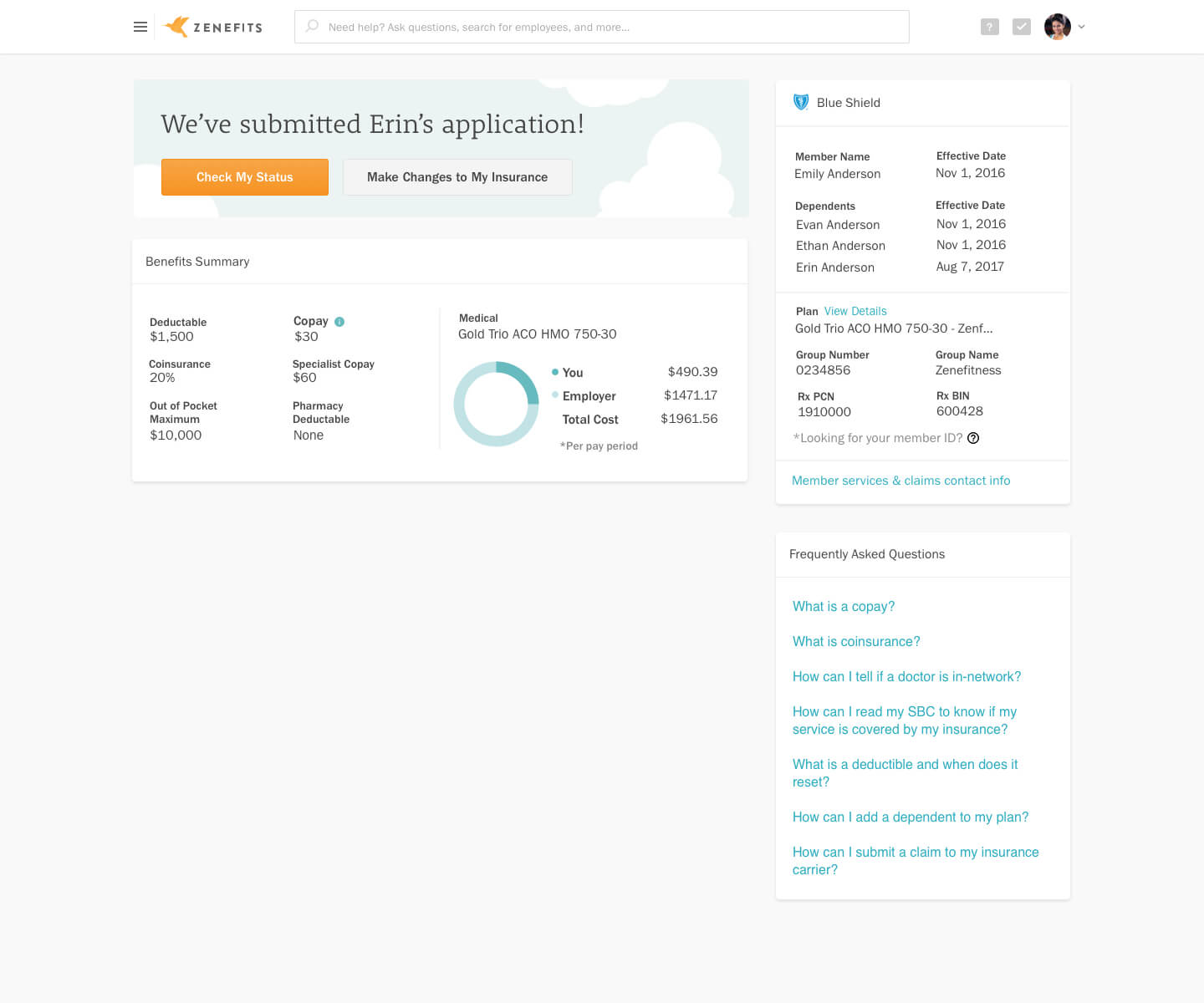1204x1003 pixels.
Task: Open FAQ about adding a dependent
Action: [911, 817]
